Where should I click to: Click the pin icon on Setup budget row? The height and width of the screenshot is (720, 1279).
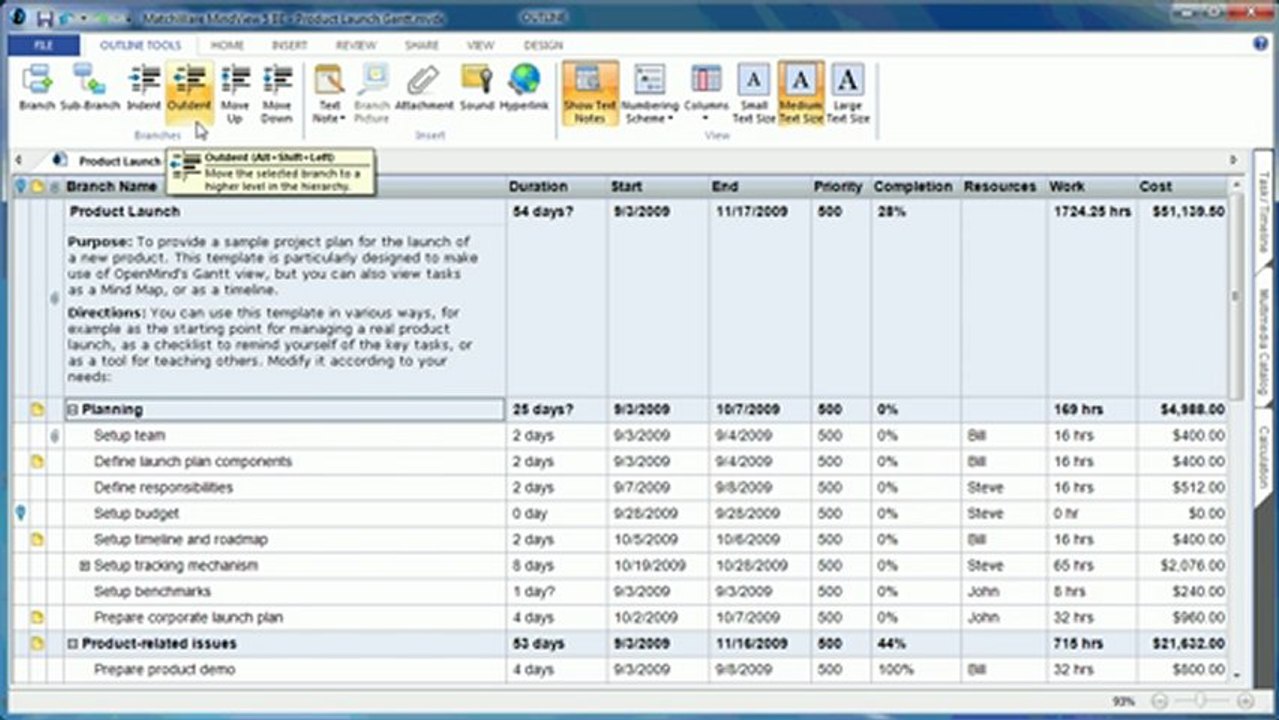click(x=20, y=513)
